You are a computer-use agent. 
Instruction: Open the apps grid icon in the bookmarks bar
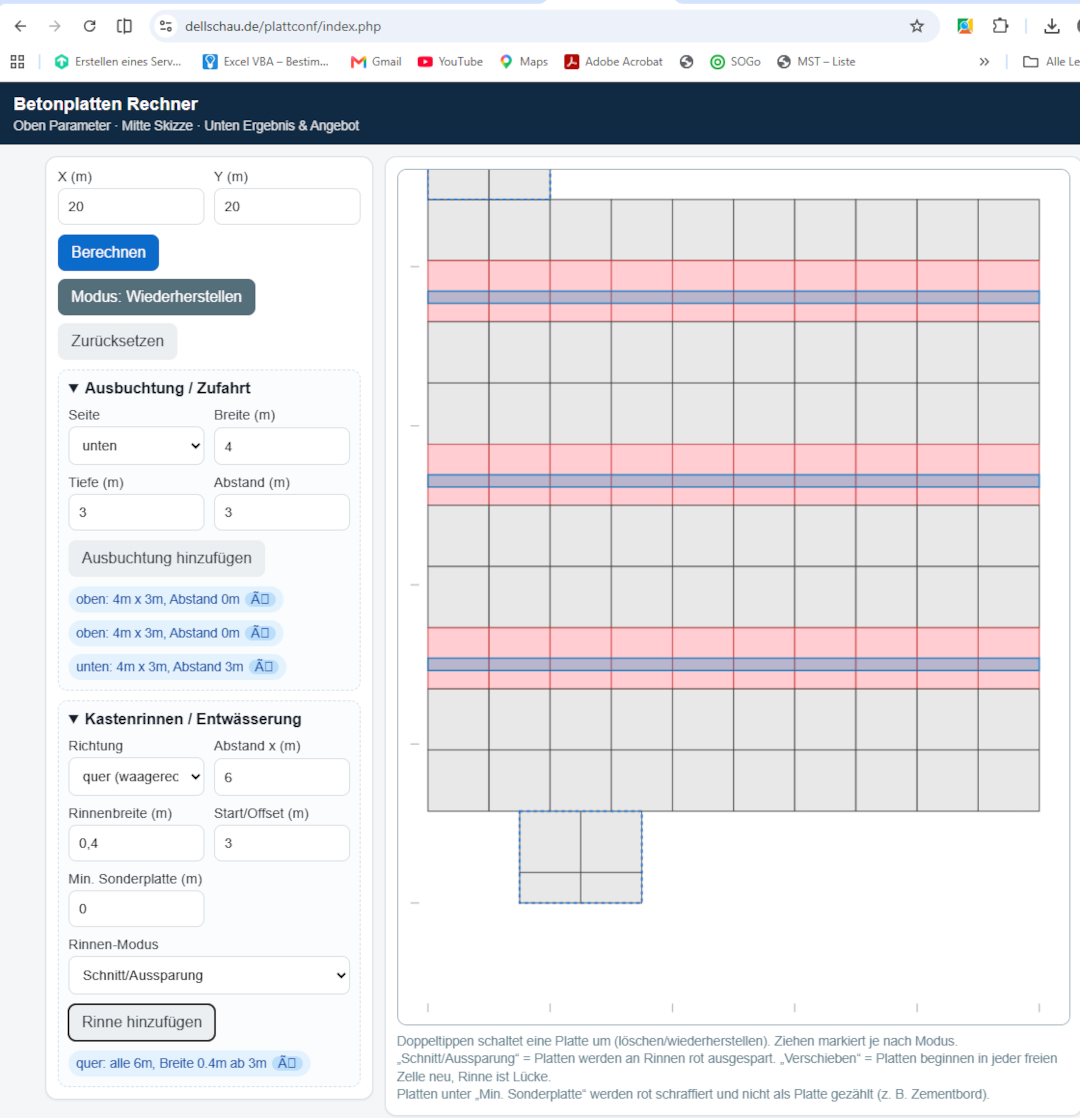coord(17,62)
